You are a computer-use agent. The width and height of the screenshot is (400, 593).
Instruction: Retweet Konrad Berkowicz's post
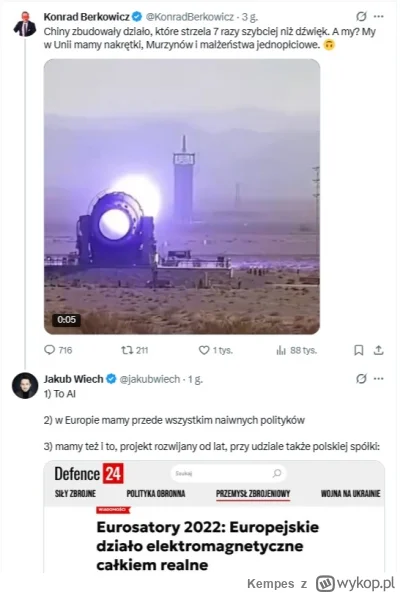tap(134, 350)
